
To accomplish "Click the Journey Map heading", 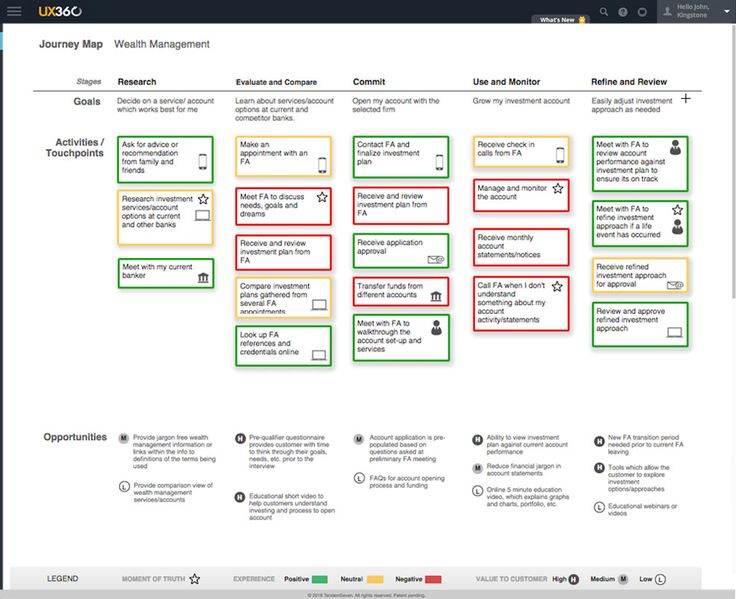I will click(71, 44).
